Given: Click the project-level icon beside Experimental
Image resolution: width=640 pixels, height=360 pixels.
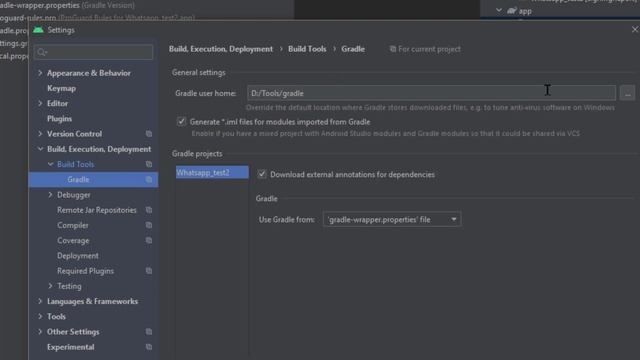Looking at the screenshot, I should (x=149, y=347).
